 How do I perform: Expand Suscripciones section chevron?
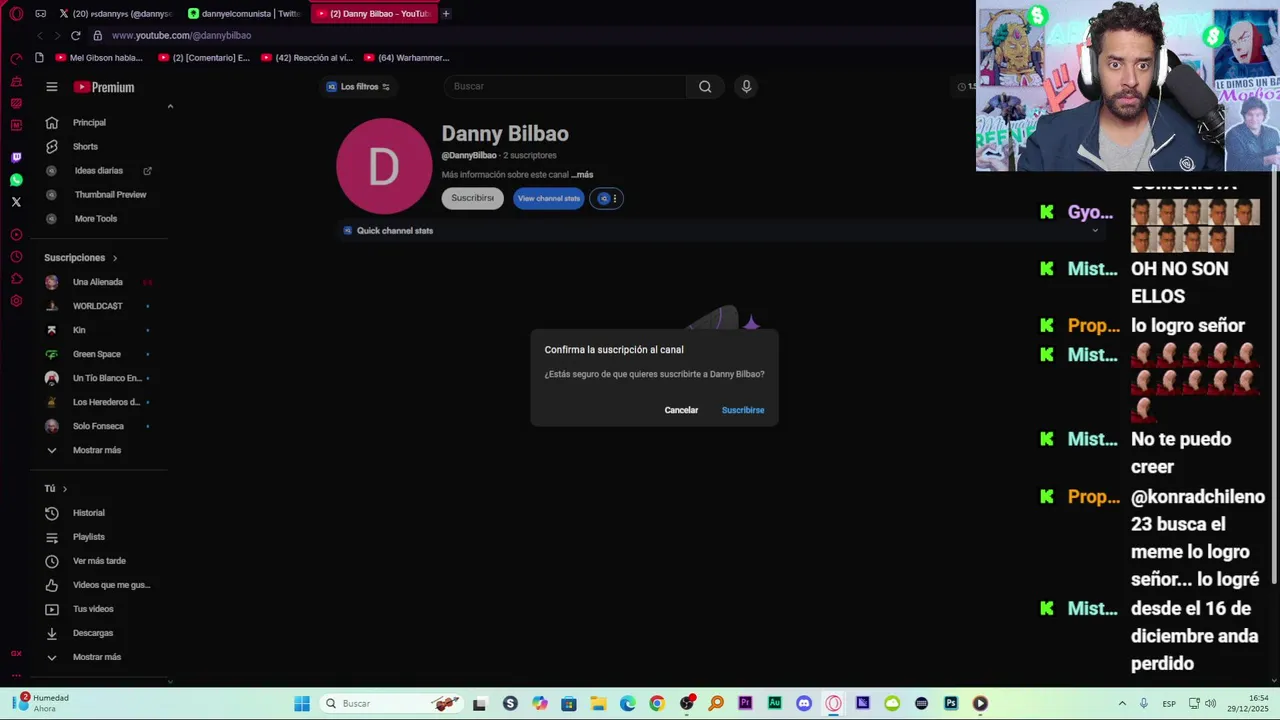point(114,258)
